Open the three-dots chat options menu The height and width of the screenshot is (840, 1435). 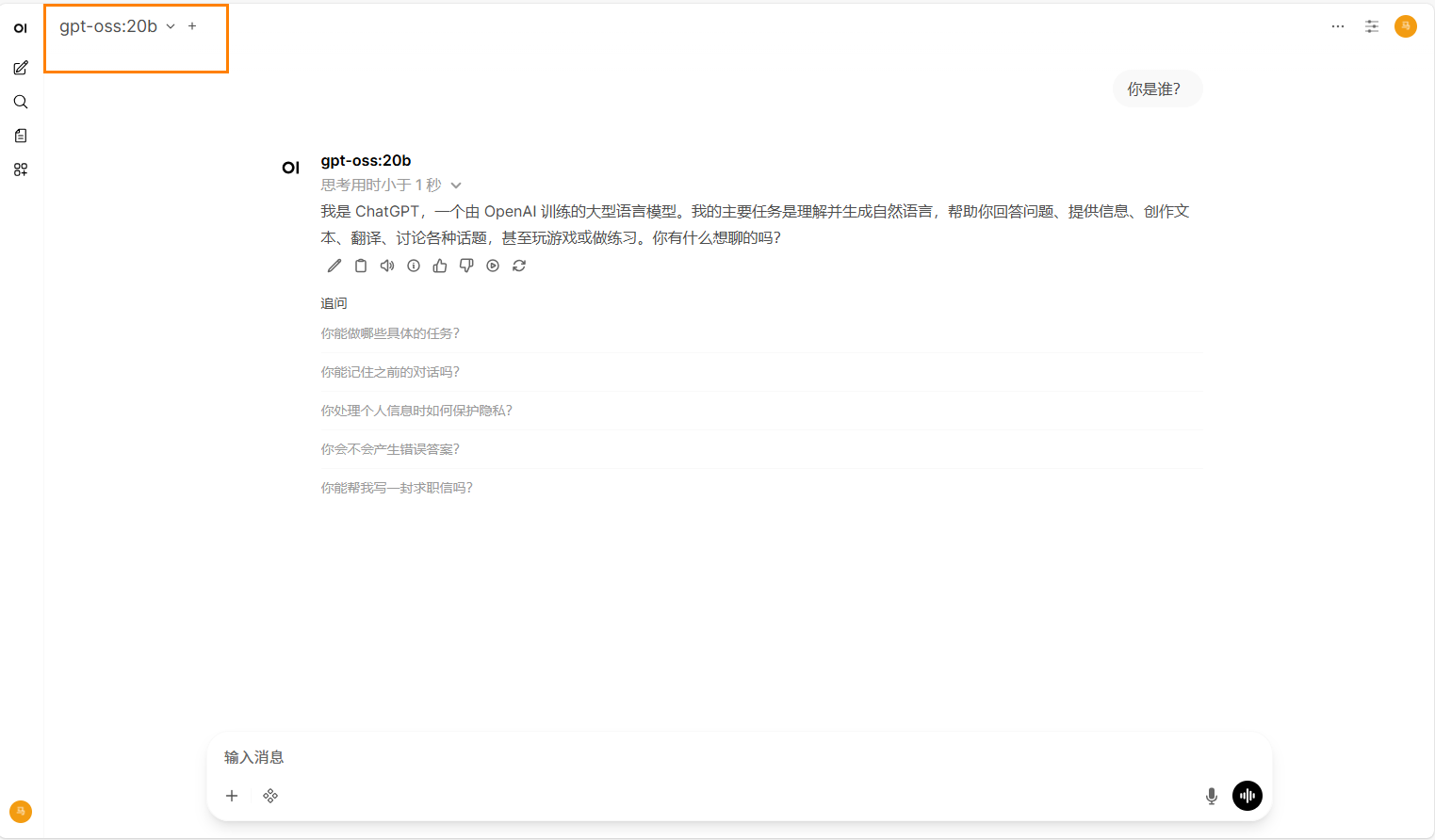pyautogui.click(x=1338, y=26)
